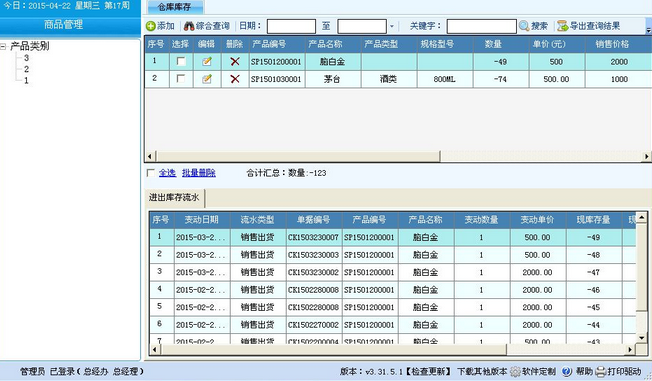Export results via 导出查询结果 icon
Image resolution: width=652 pixels, height=381 pixels.
563,26
